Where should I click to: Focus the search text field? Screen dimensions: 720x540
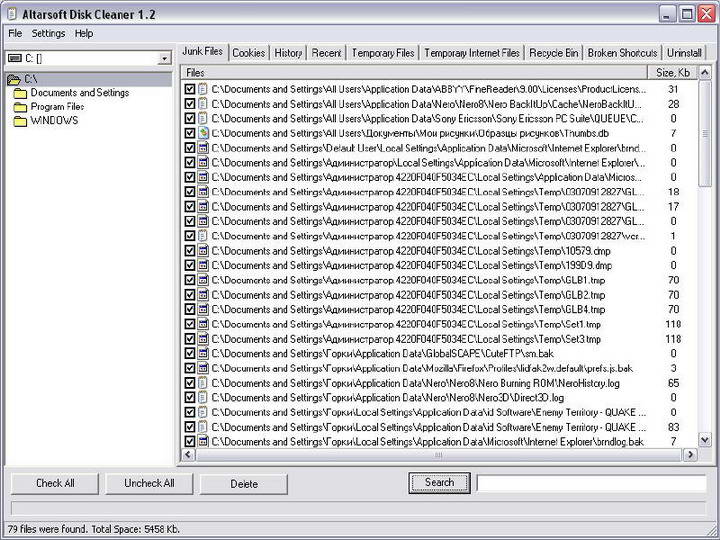point(591,483)
